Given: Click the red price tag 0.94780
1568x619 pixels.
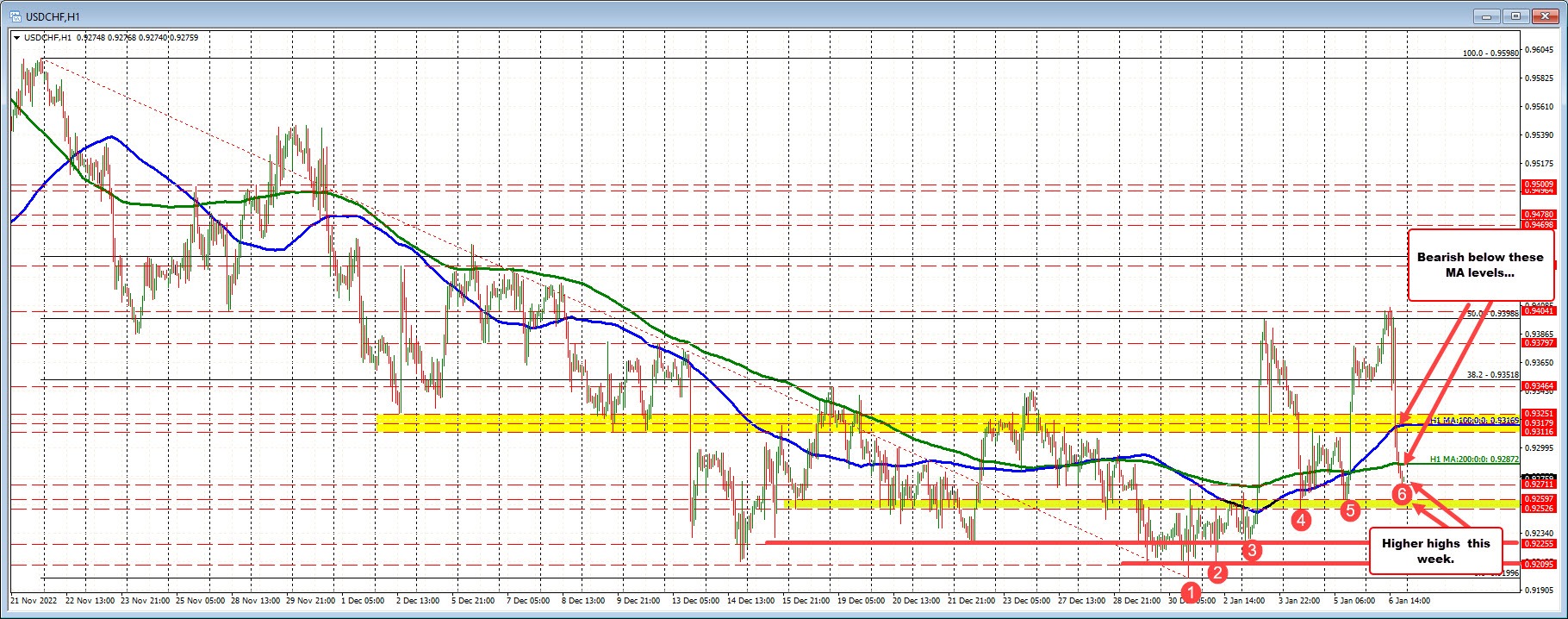Looking at the screenshot, I should pos(1539,214).
